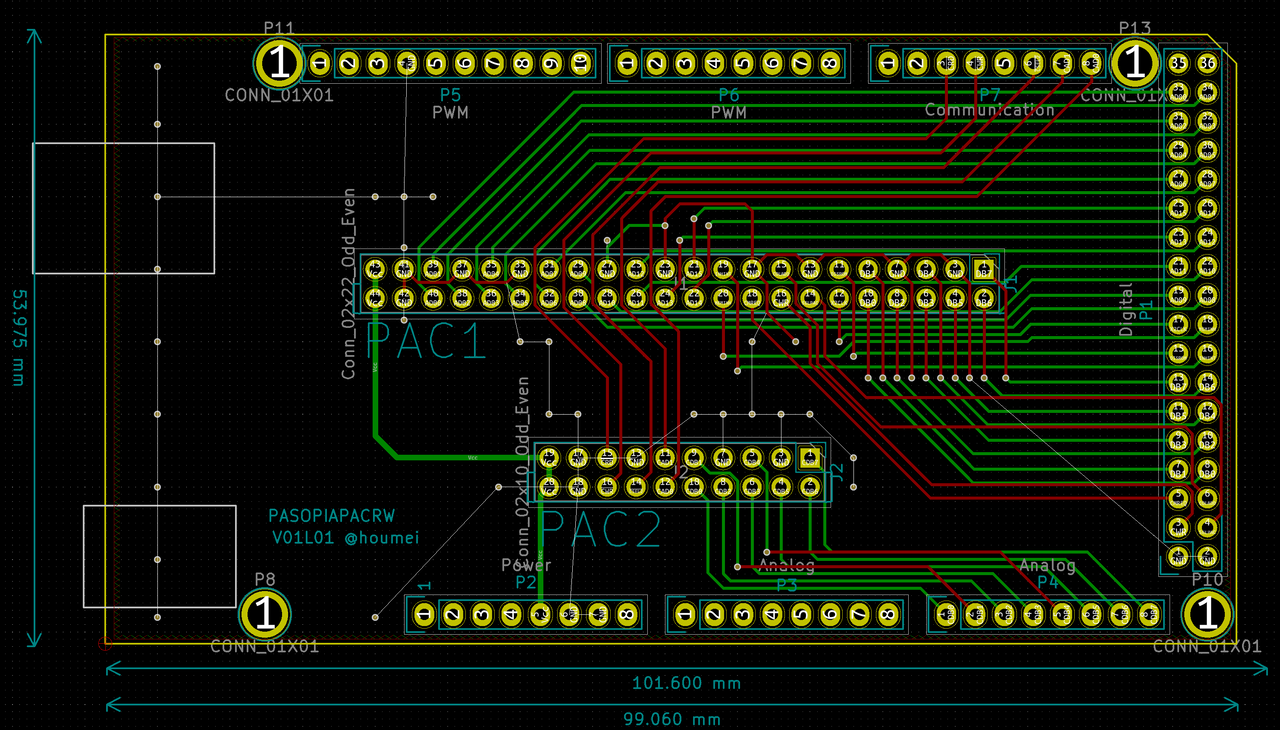Select mounting hole P8 pad
Viewport: 1280px width, 730px height.
click(x=264, y=613)
